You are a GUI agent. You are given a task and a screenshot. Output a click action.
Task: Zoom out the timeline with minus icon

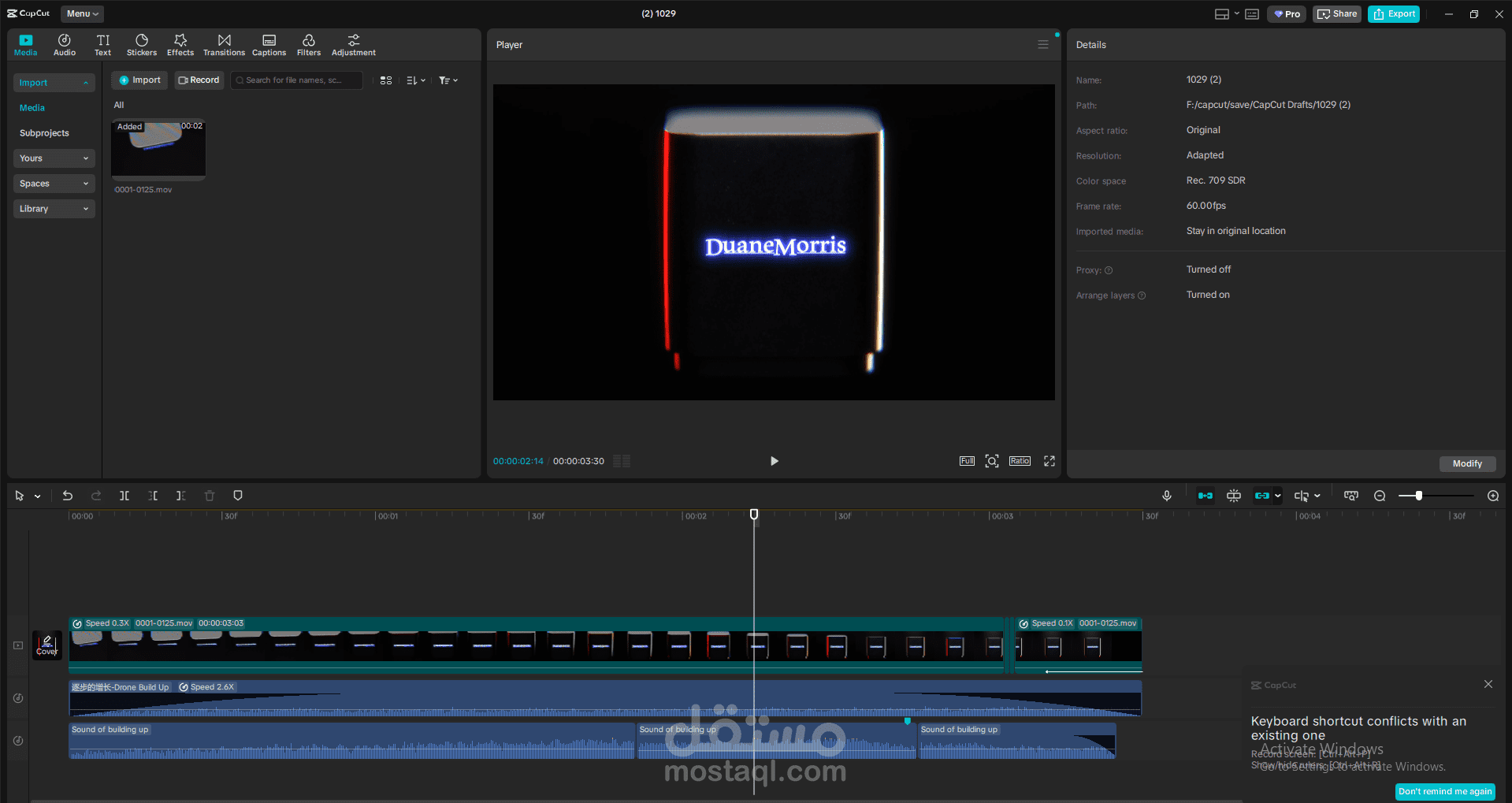[x=1380, y=496]
